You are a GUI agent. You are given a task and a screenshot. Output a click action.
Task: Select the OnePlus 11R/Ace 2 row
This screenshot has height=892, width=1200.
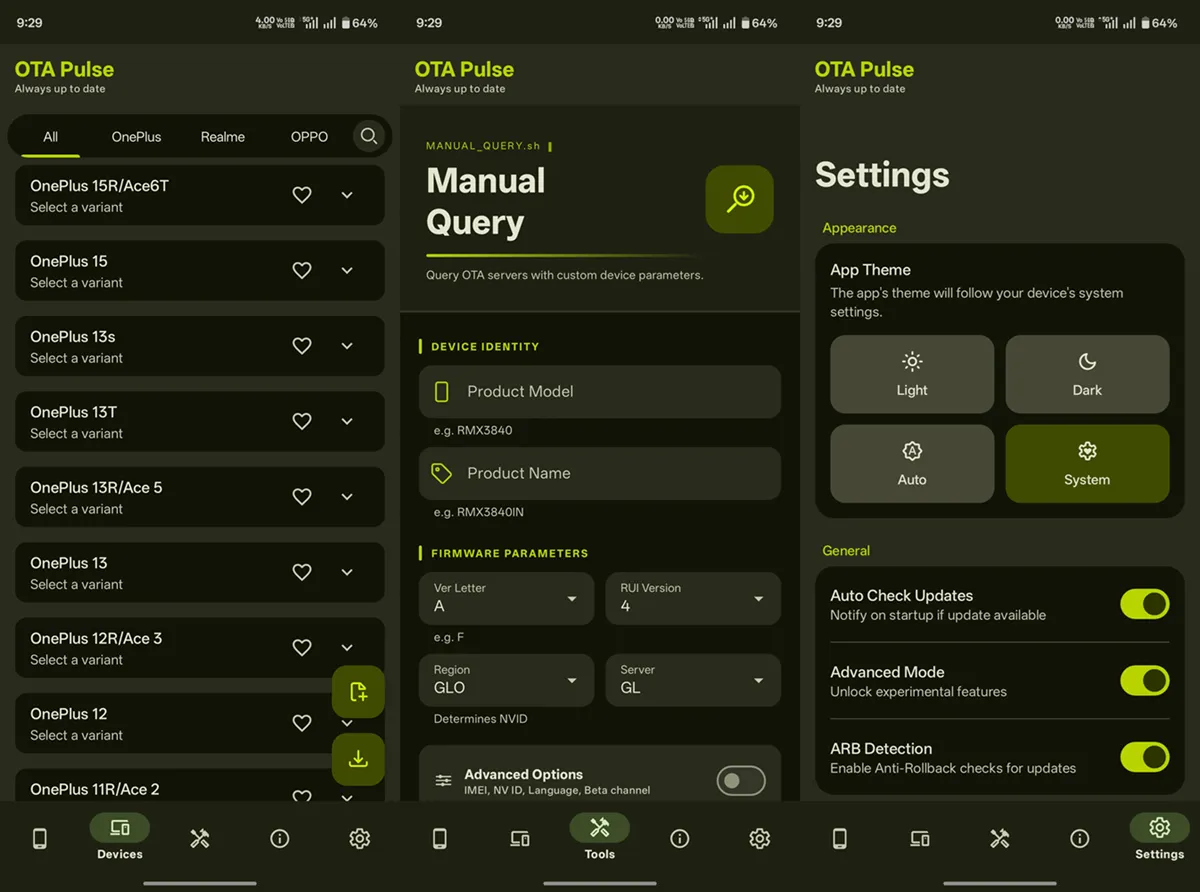200,785
